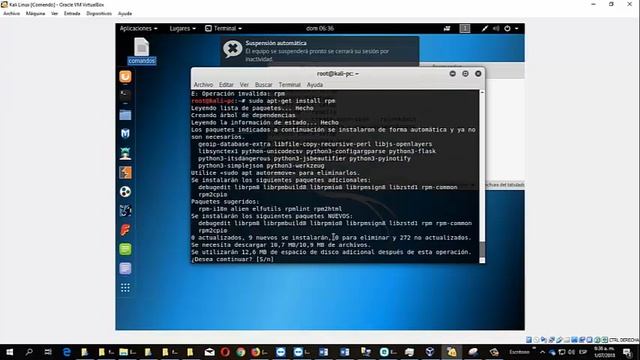Open BeEF icon in the Kali dock
This screenshot has height=360, width=640.
(125, 211)
